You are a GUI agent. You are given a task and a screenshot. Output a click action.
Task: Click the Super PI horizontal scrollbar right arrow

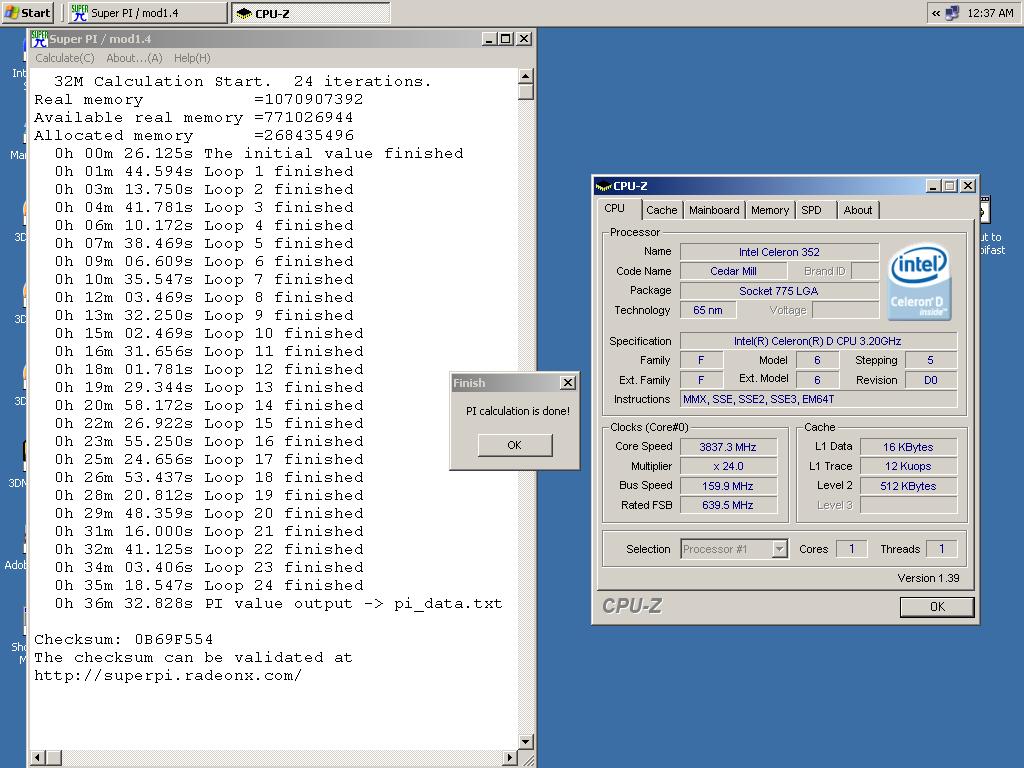tap(510, 758)
